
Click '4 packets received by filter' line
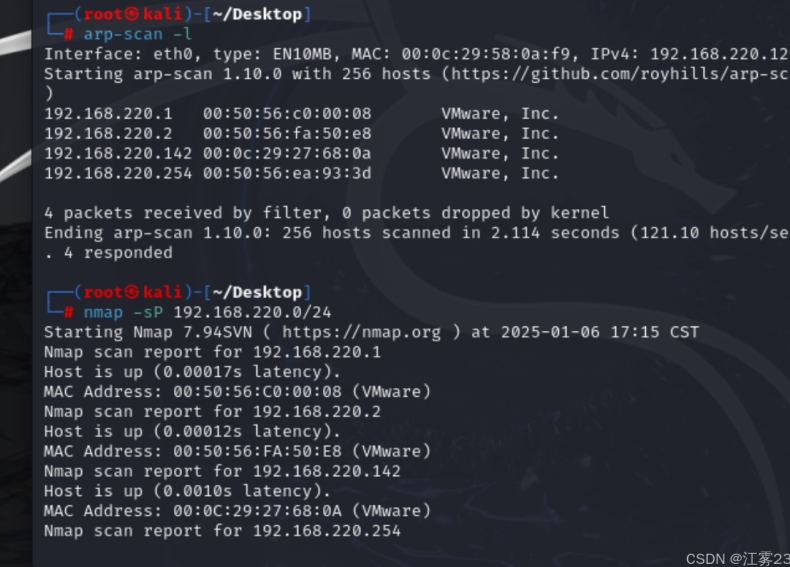pos(187,213)
